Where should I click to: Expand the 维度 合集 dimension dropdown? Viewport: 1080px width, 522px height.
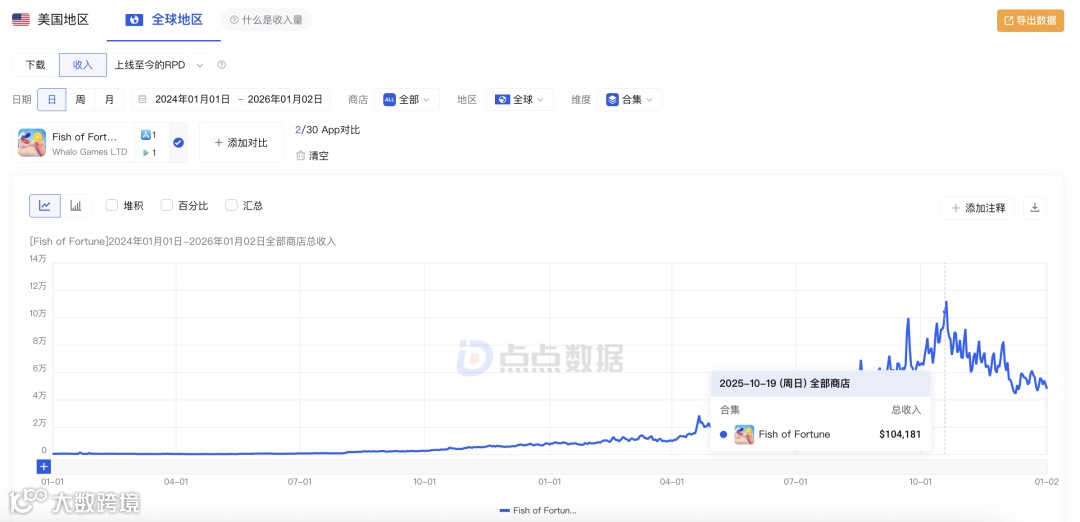[x=630, y=99]
